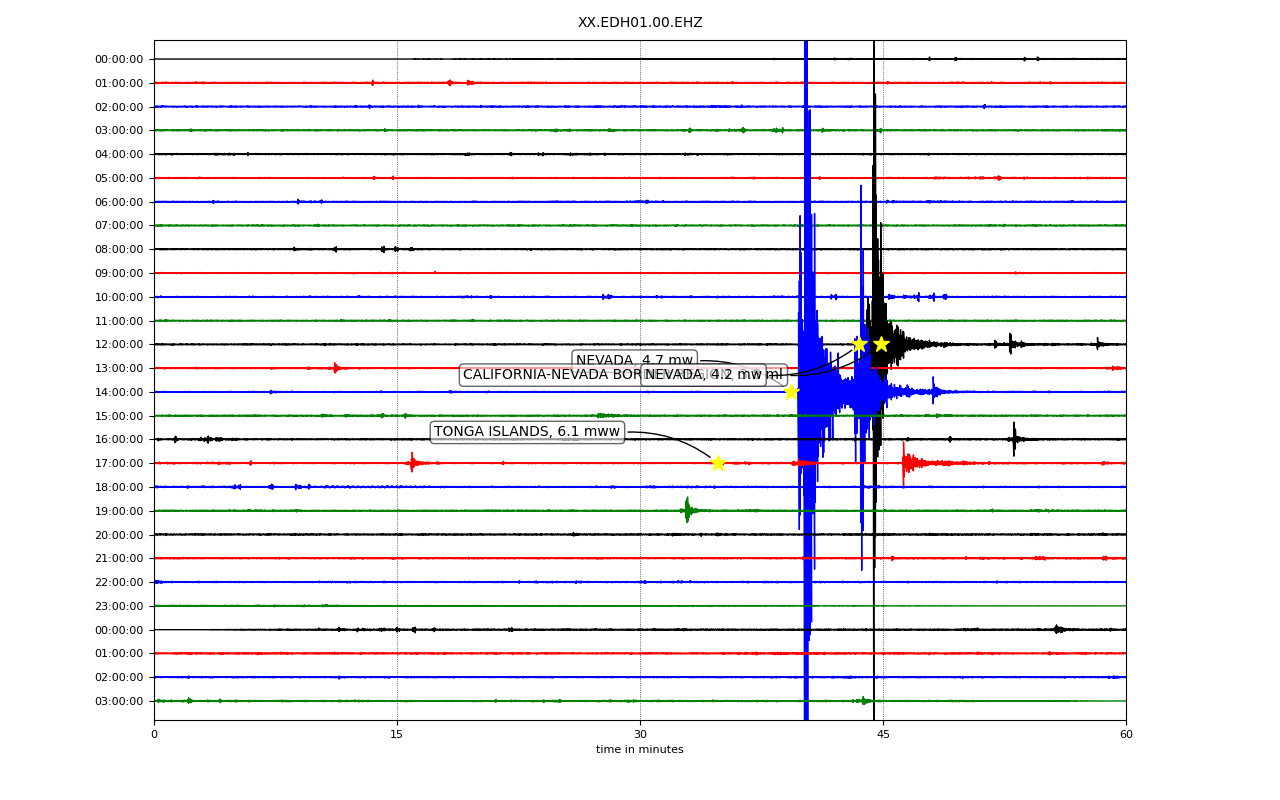Click the red spike on the 13:00:00 trace
The height and width of the screenshot is (800, 1280).
click(x=336, y=368)
